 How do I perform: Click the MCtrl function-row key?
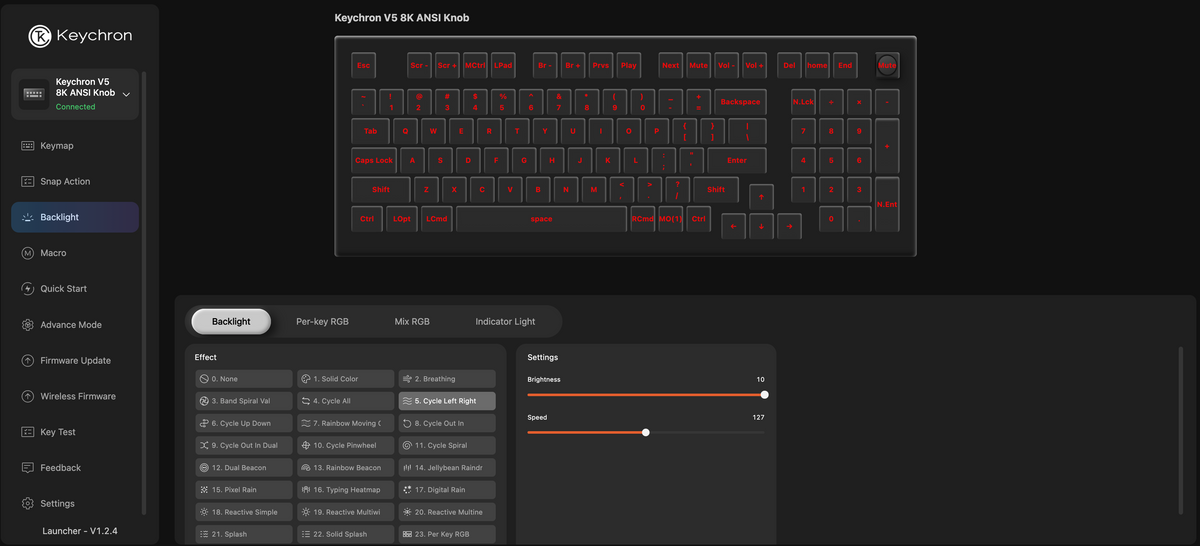pos(475,65)
